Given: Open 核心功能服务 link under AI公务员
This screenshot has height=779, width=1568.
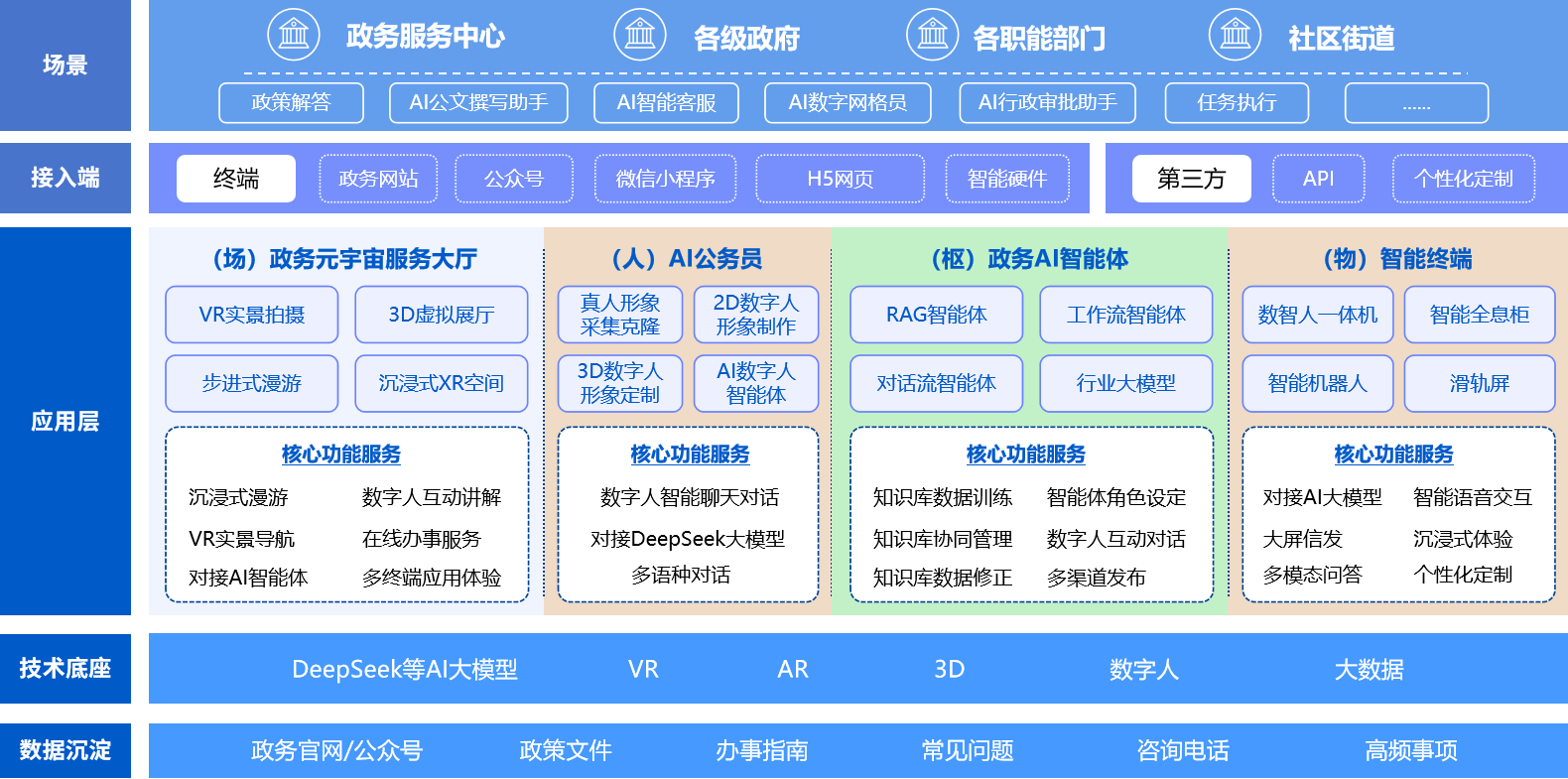Looking at the screenshot, I should [x=690, y=454].
